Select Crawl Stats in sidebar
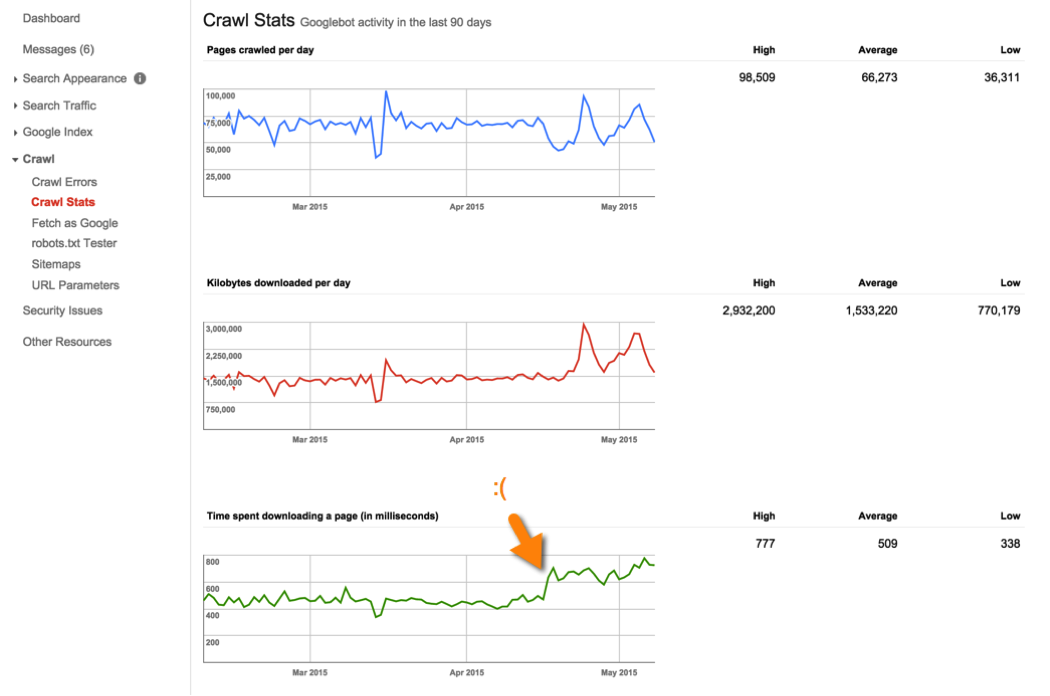The height and width of the screenshot is (696, 1050). click(x=63, y=202)
